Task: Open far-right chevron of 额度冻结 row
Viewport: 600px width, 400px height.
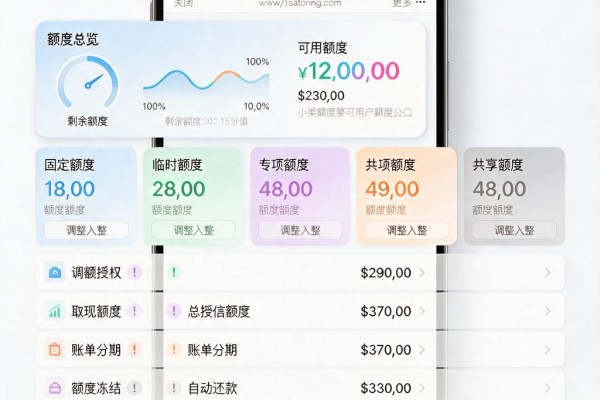Action: tap(548, 388)
